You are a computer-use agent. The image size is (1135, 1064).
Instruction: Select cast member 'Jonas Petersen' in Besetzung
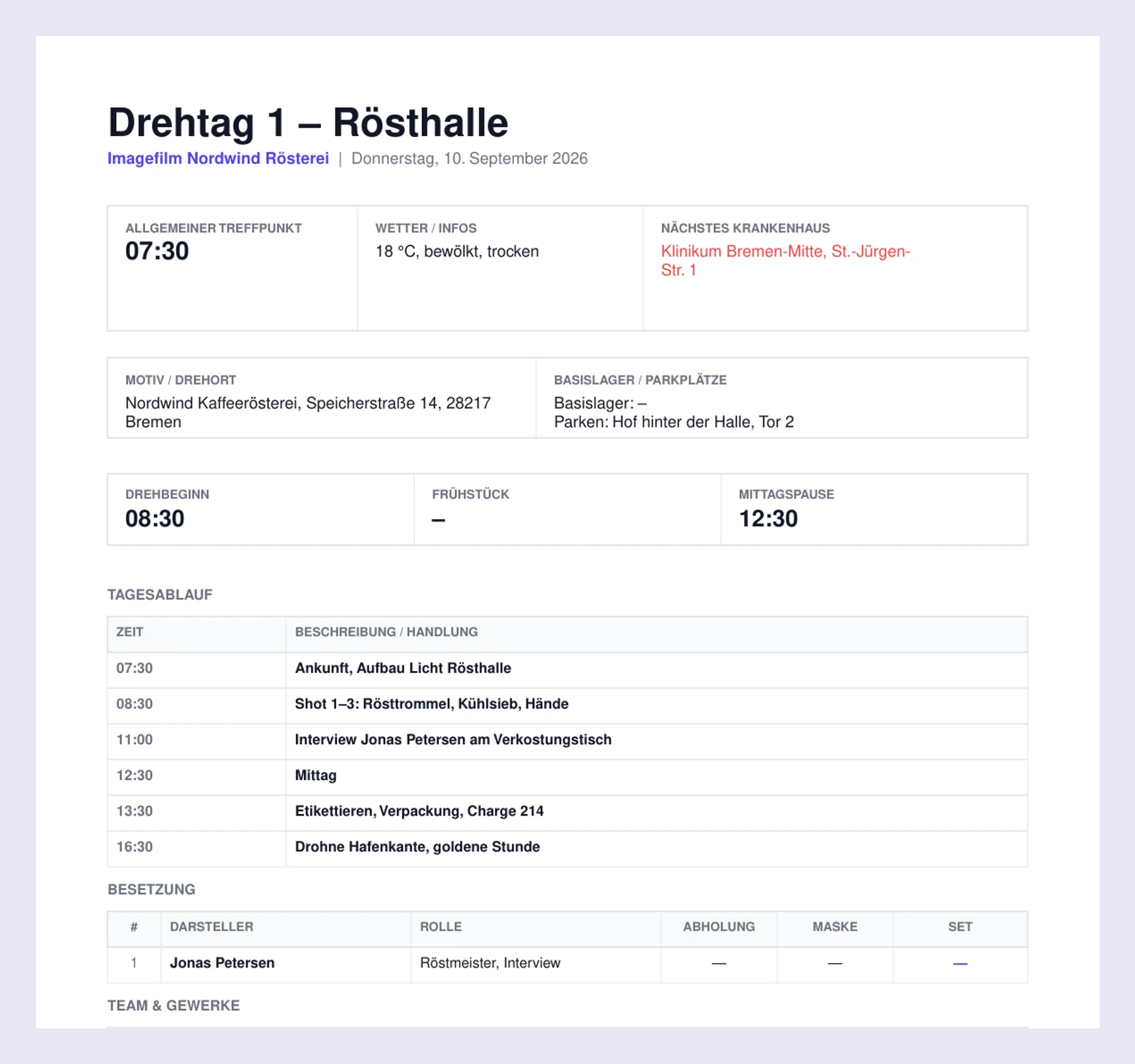click(223, 963)
